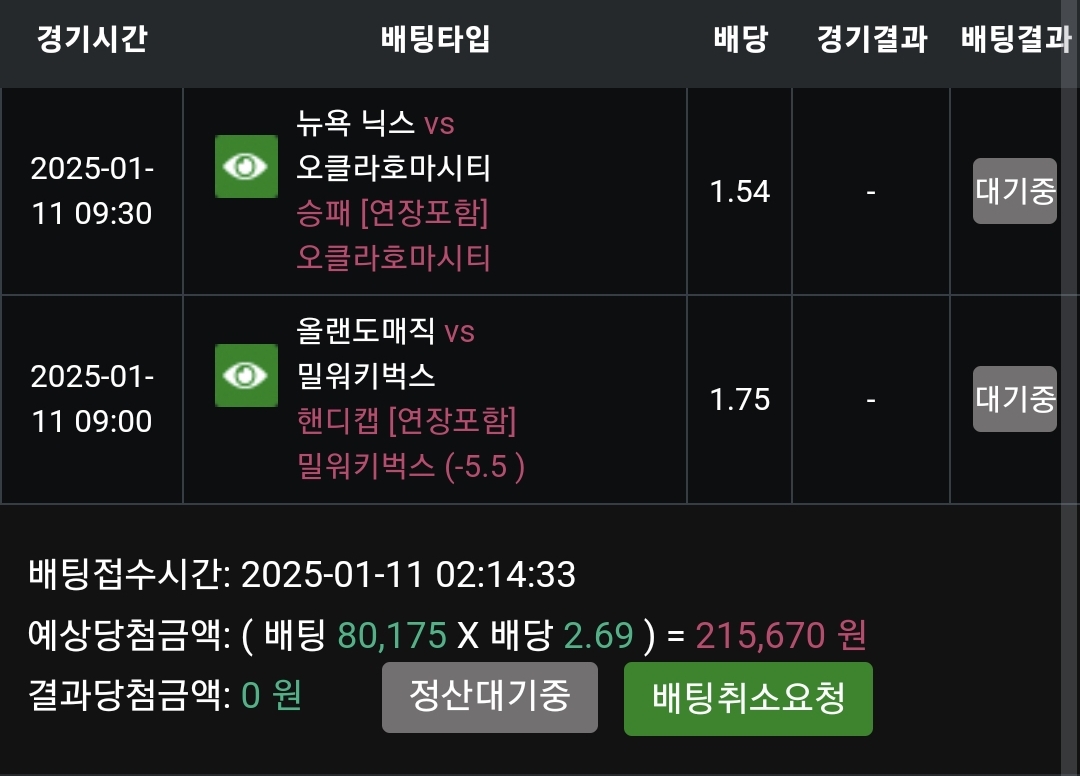Select the 배팅타입 column header
Screen dimensions: 1080x776
tap(435, 40)
